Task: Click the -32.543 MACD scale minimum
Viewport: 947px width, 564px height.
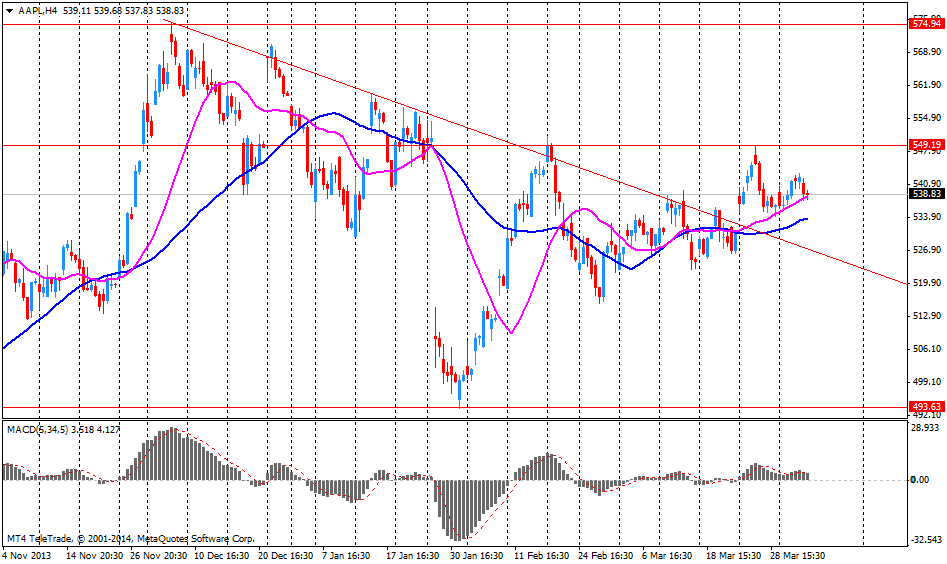Action: [926, 539]
